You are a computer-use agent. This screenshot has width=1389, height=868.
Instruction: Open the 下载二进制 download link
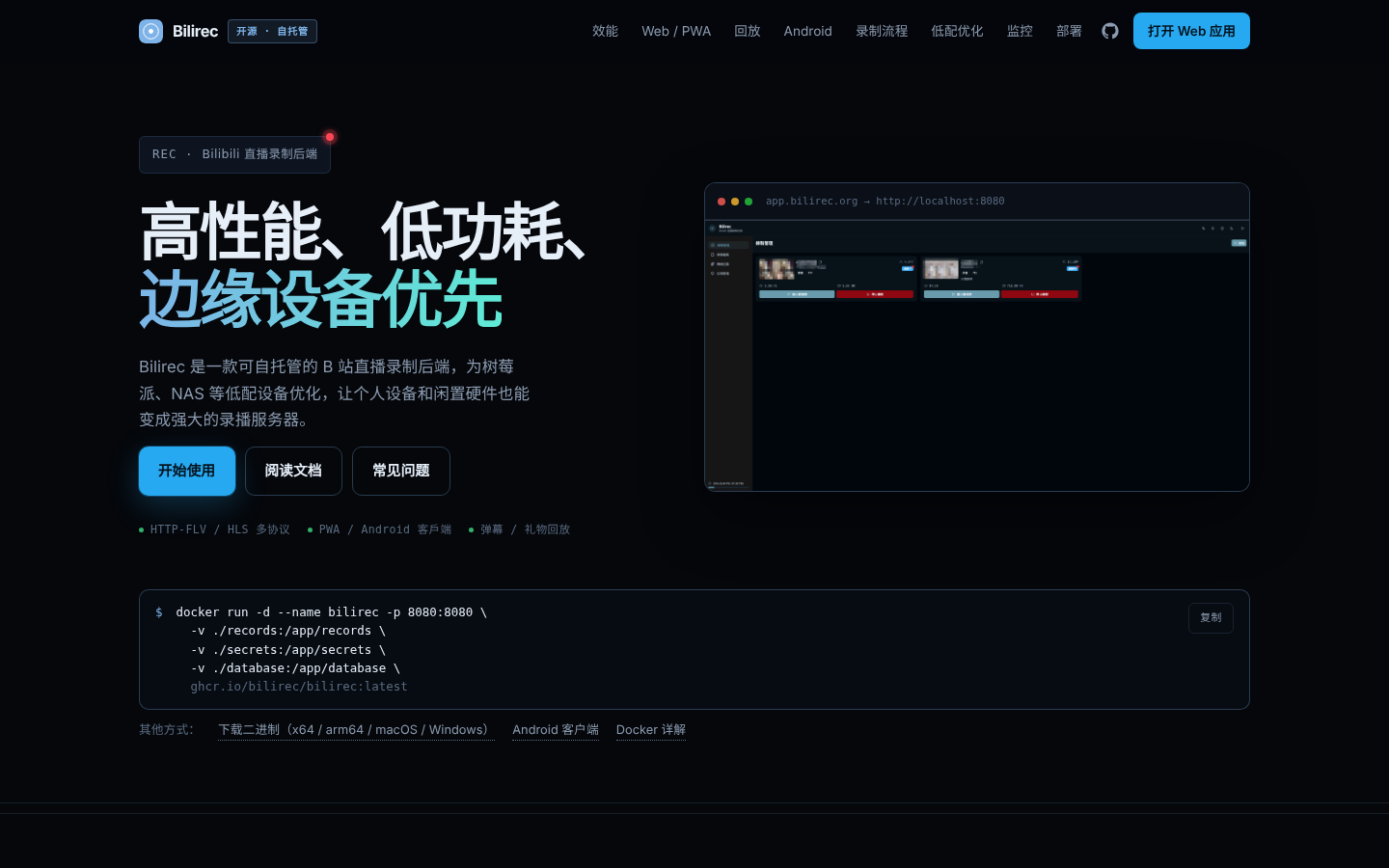click(x=356, y=730)
